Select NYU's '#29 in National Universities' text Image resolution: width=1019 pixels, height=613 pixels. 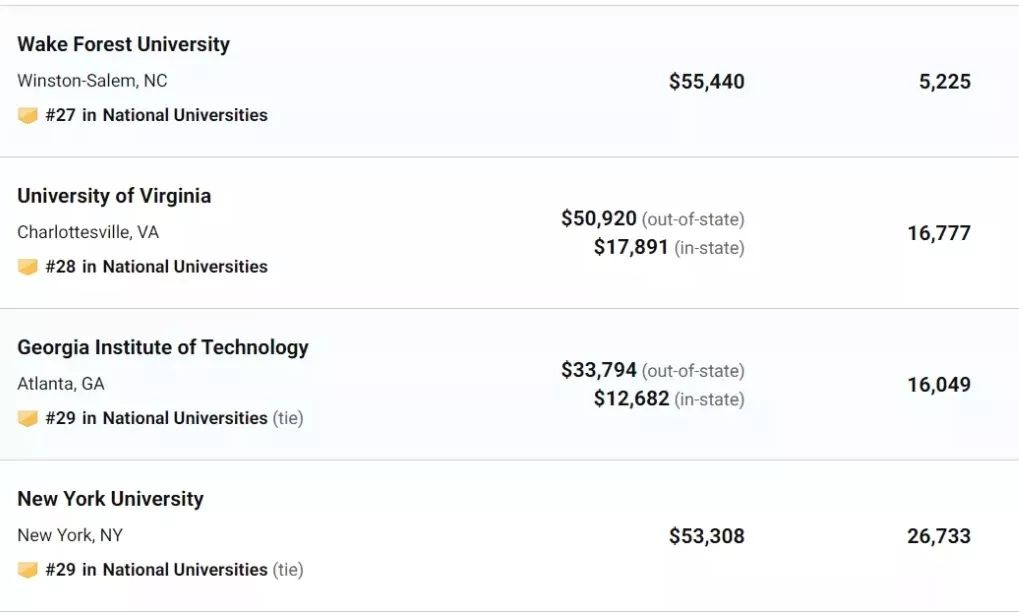point(157,569)
